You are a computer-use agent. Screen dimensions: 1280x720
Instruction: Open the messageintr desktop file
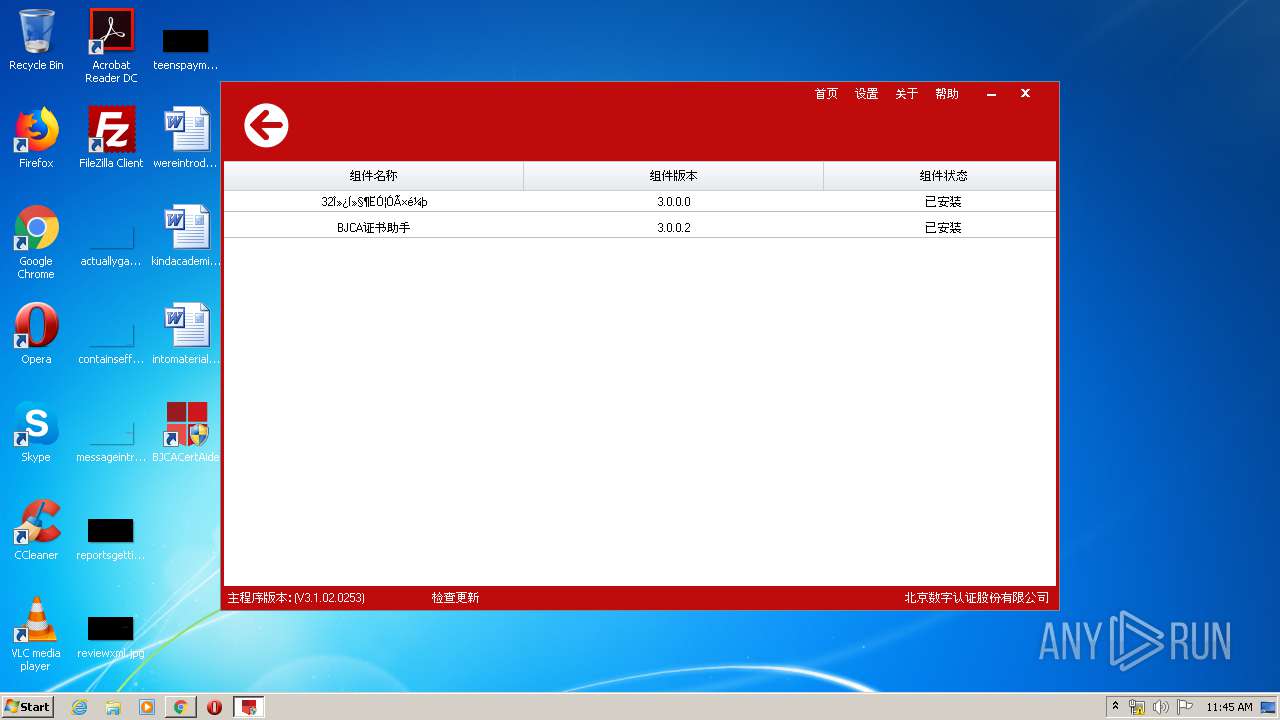(x=111, y=439)
